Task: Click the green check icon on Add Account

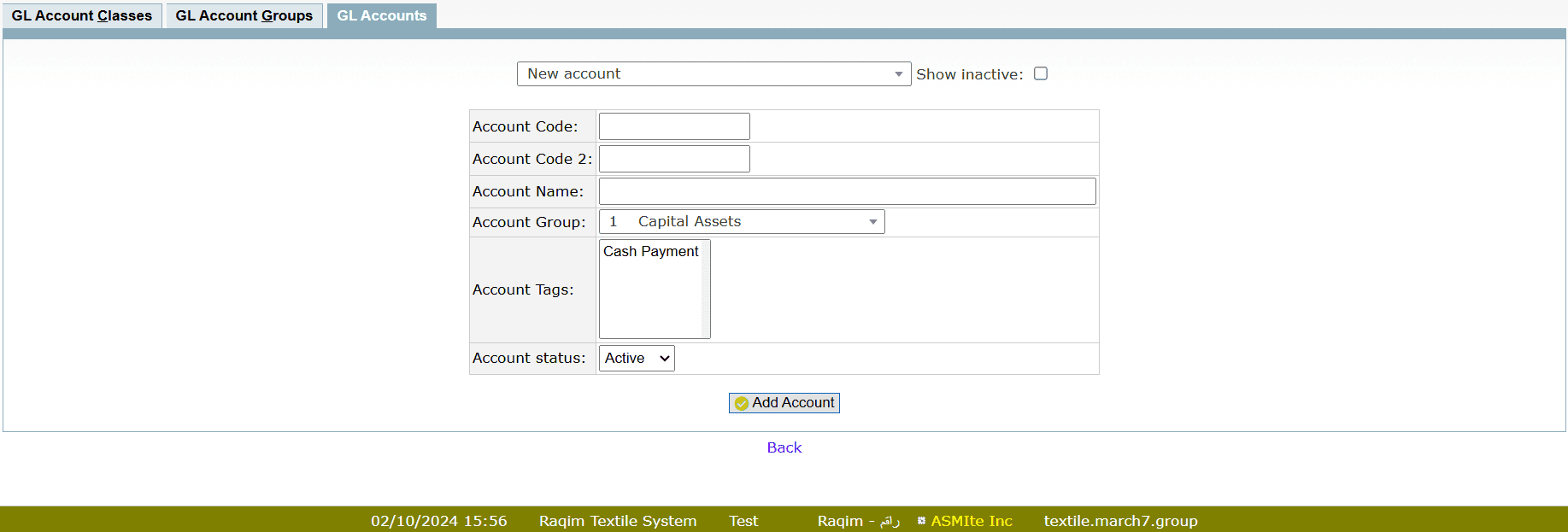Action: pyautogui.click(x=741, y=403)
